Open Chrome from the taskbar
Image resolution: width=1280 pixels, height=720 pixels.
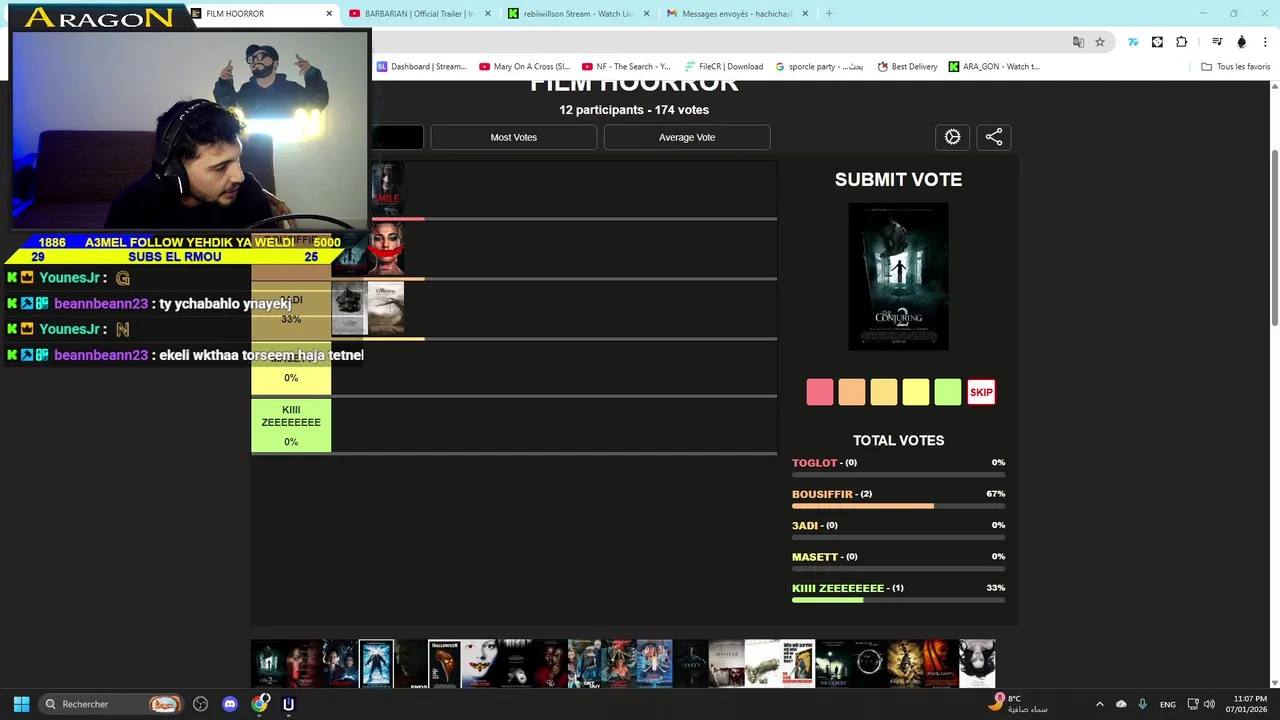(260, 704)
